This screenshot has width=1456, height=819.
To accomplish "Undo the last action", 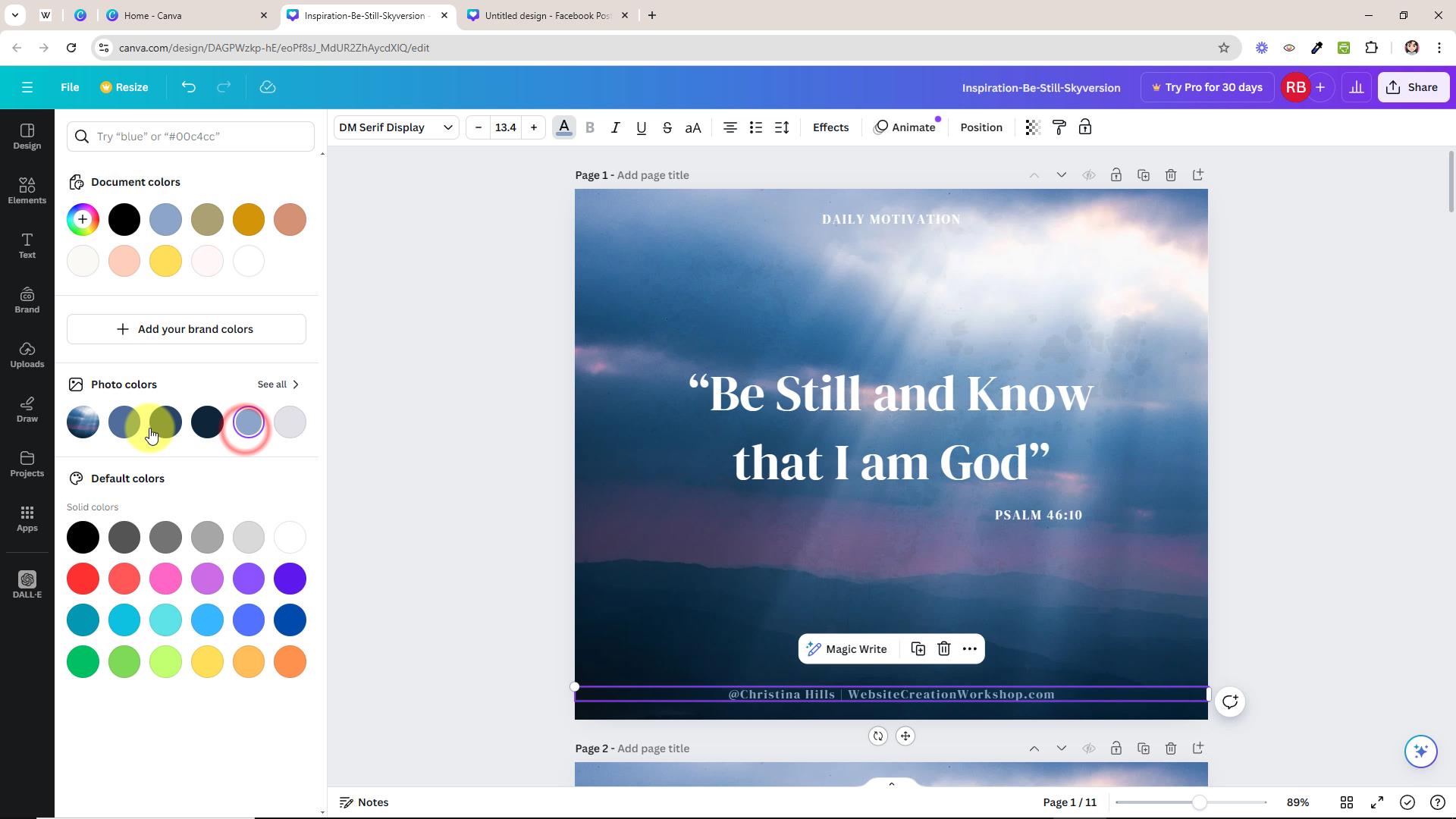I will [x=189, y=87].
